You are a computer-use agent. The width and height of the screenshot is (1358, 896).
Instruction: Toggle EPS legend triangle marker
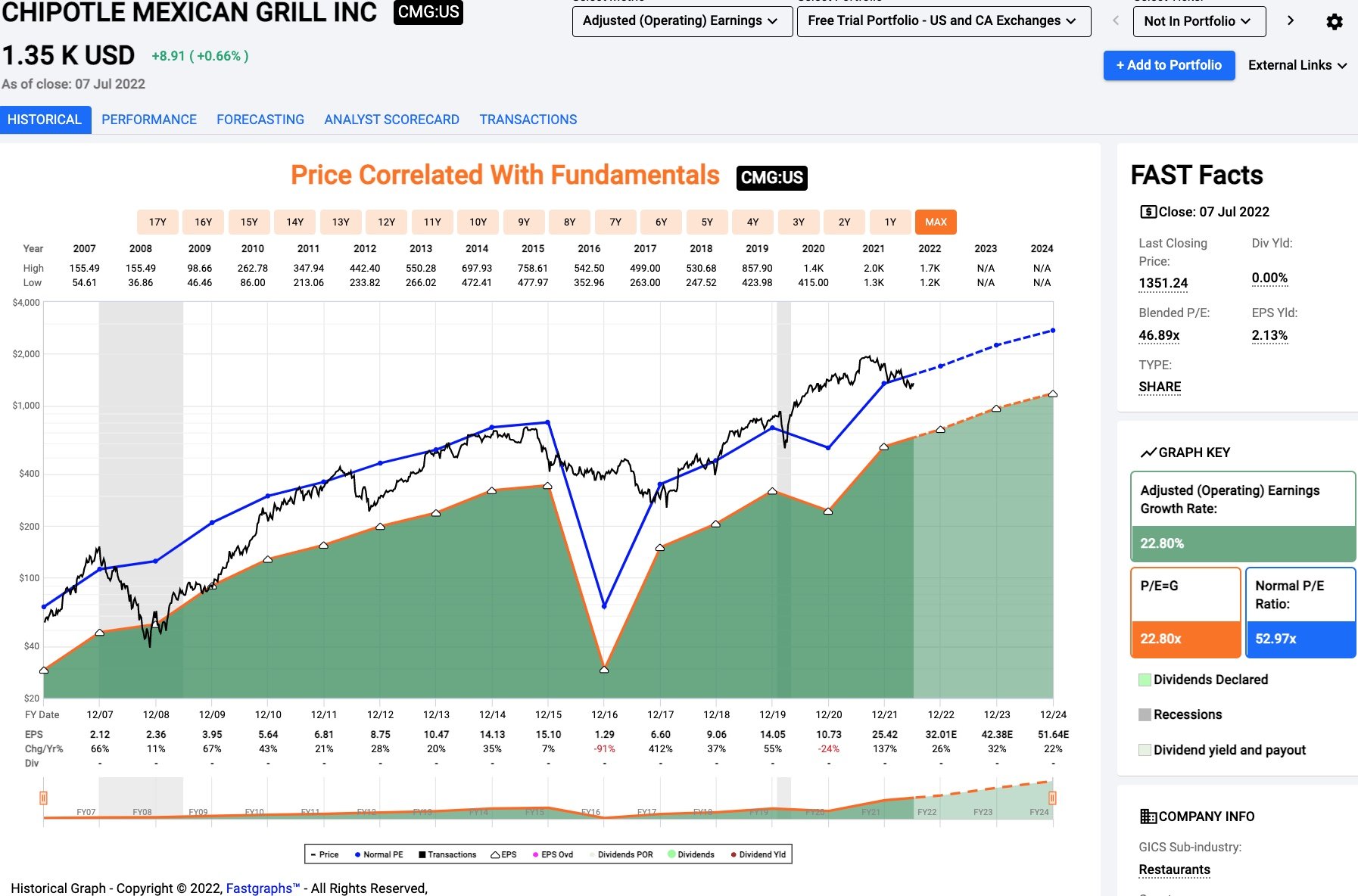[x=495, y=854]
